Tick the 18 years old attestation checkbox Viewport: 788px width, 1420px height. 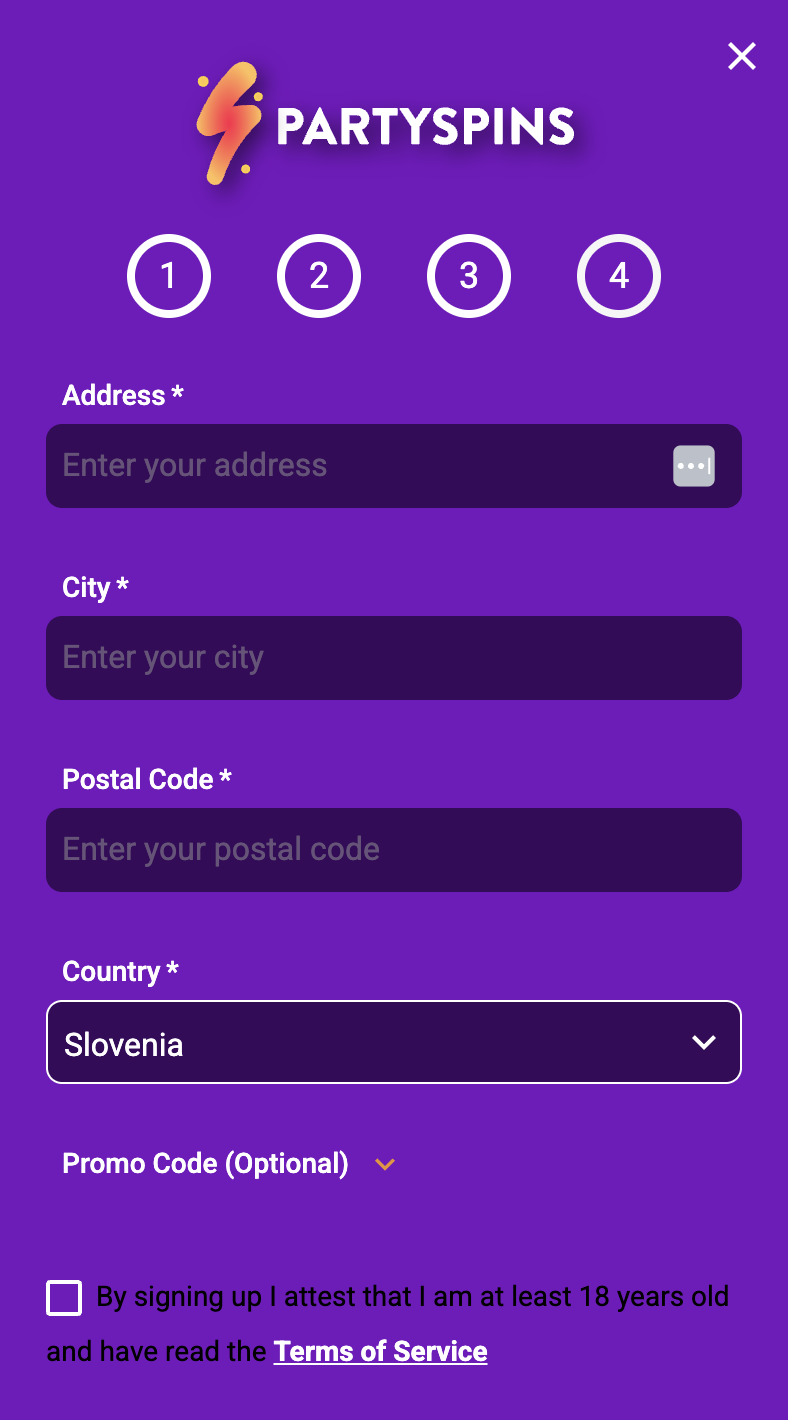point(64,1298)
